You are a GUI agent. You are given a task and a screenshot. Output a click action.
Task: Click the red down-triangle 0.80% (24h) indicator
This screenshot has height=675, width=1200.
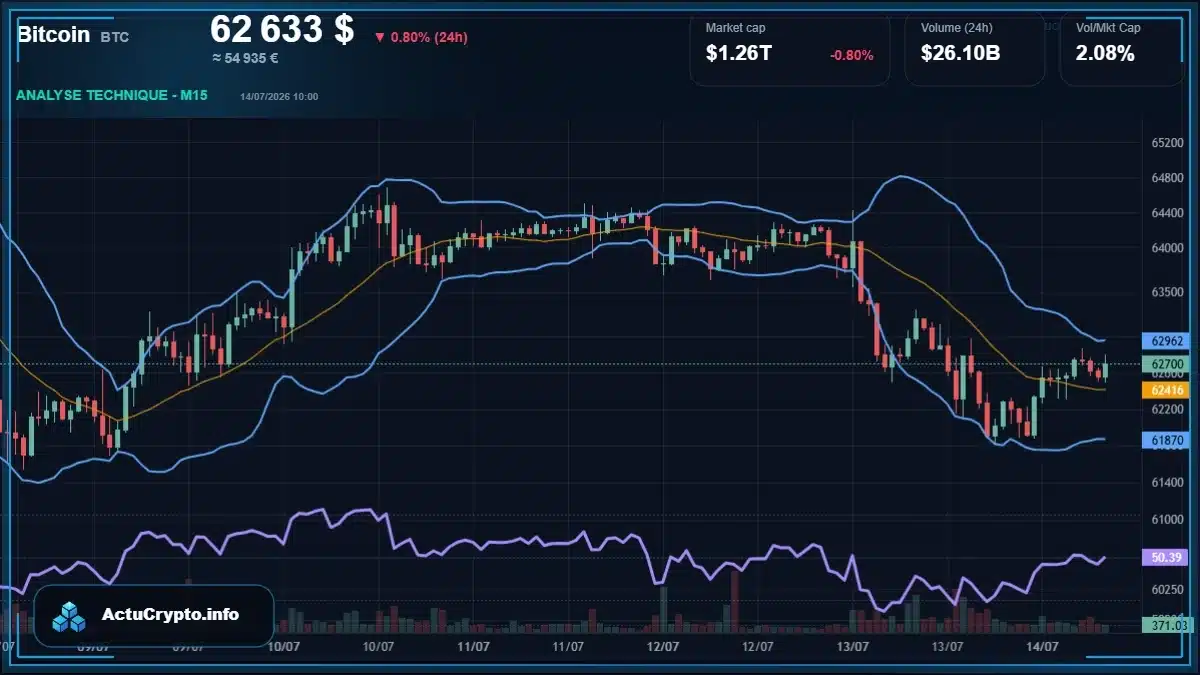point(421,37)
